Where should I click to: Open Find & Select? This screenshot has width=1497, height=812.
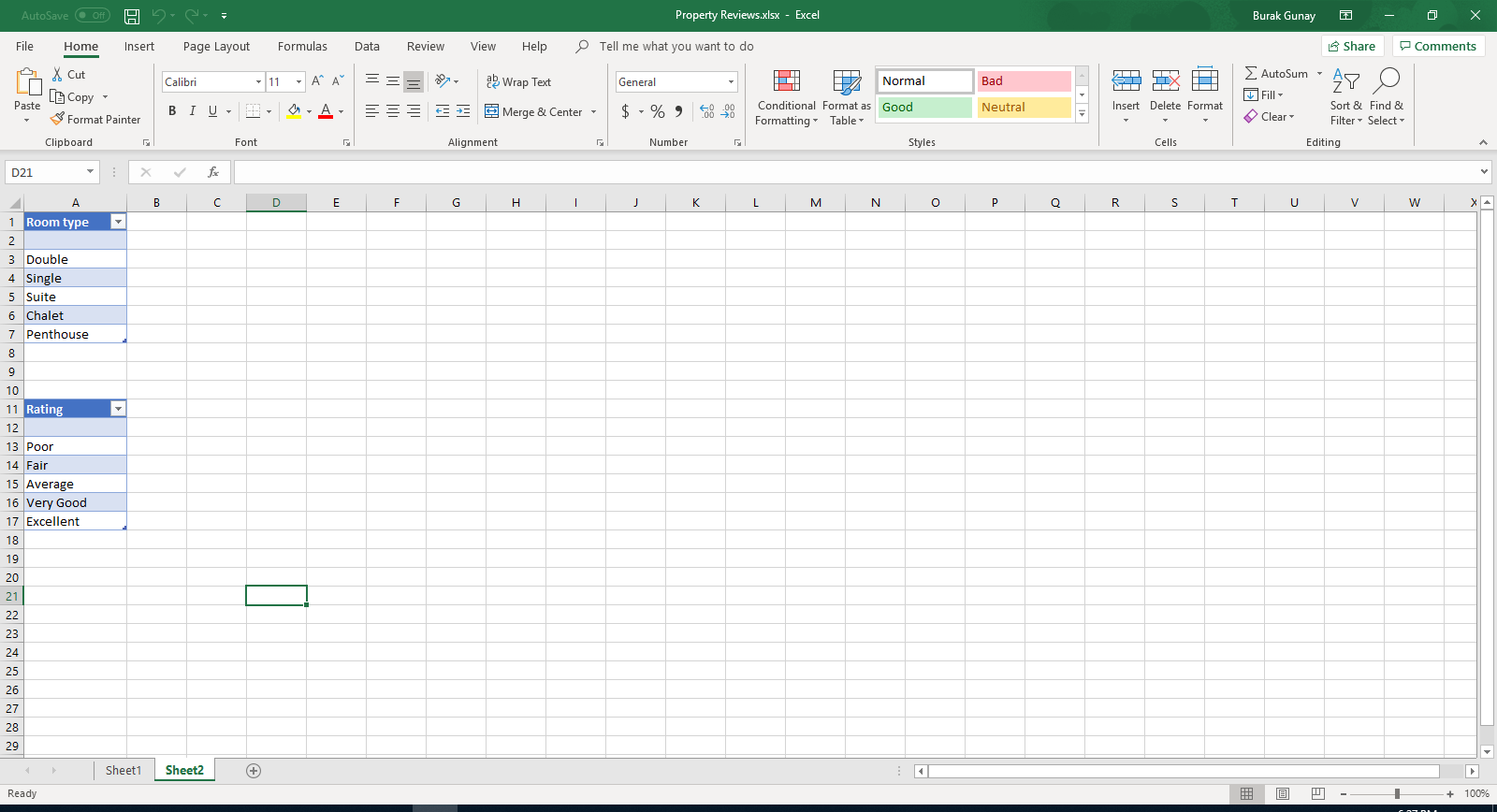point(1386,97)
